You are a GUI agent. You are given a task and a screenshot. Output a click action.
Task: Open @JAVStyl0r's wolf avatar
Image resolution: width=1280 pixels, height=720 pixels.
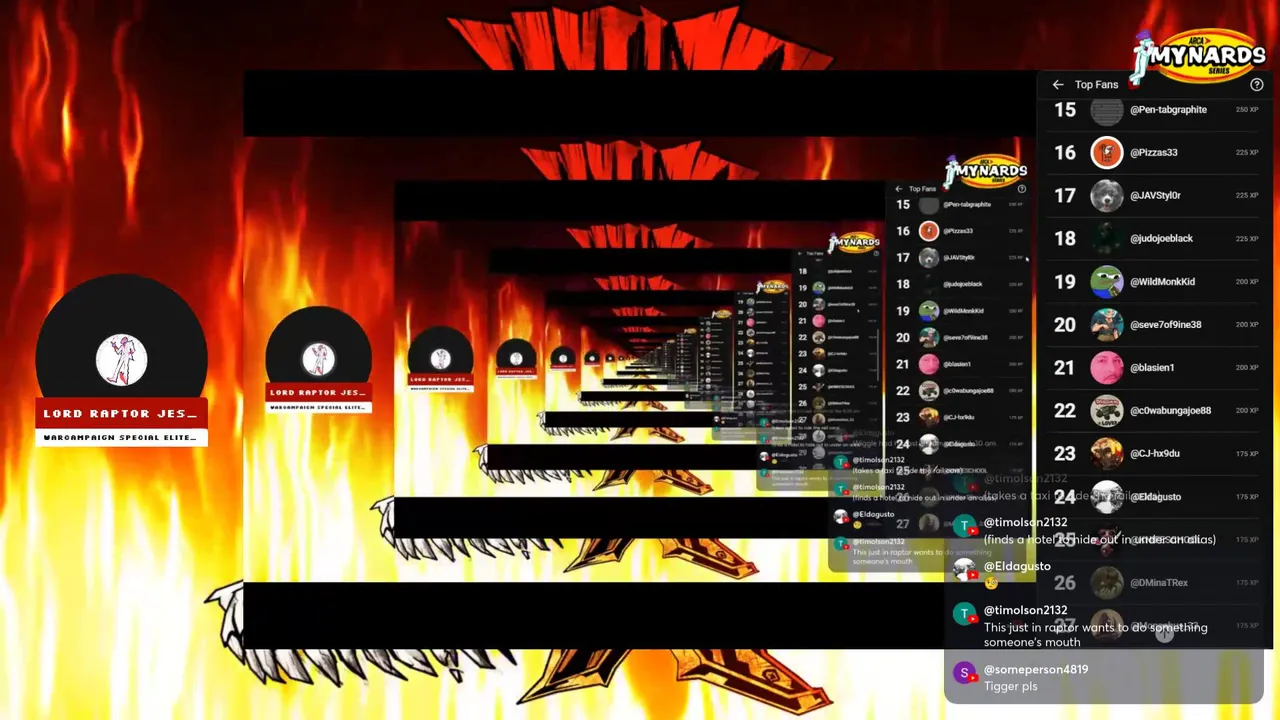[1106, 196]
